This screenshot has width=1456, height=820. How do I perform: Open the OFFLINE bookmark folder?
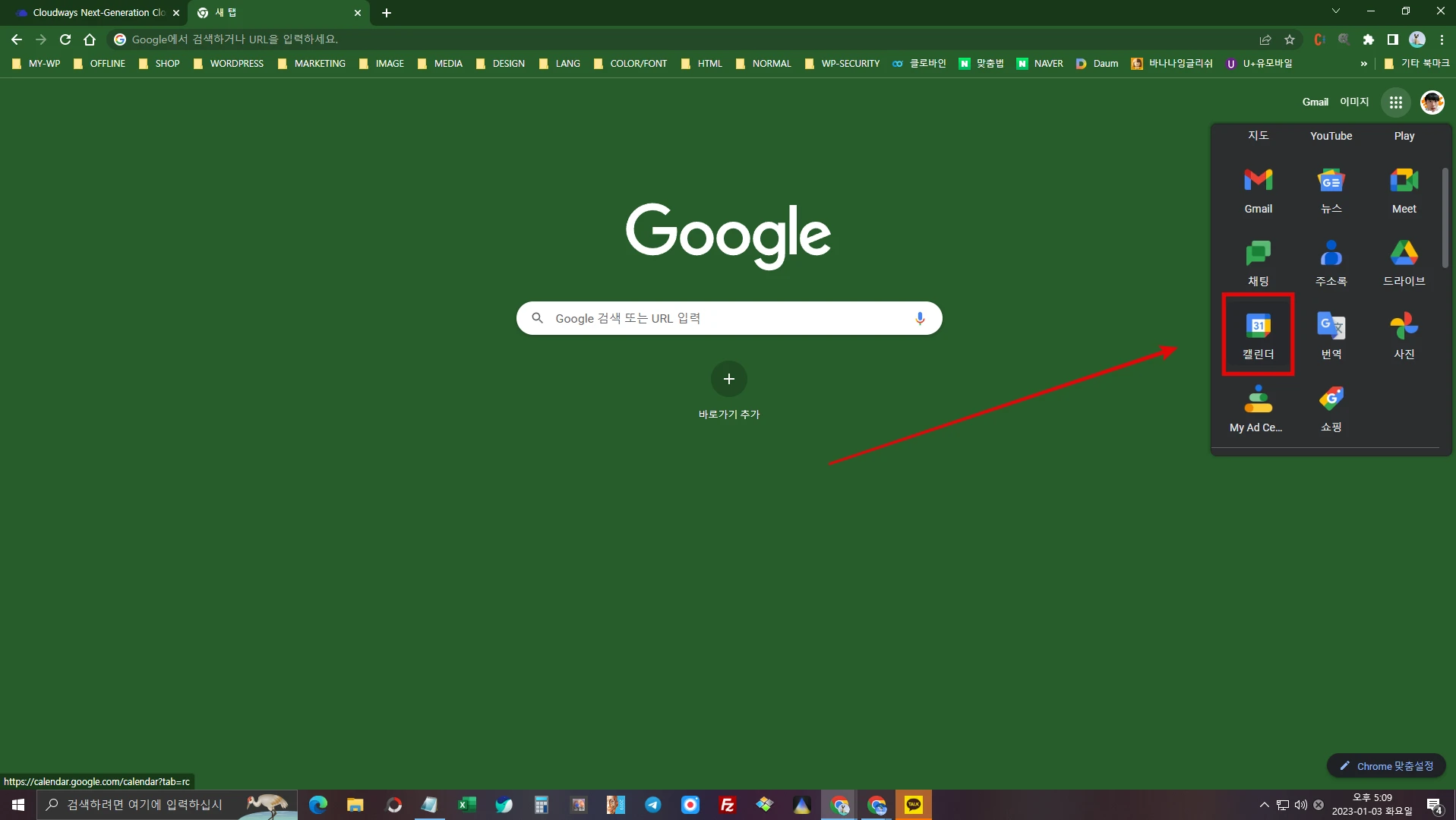(x=99, y=64)
